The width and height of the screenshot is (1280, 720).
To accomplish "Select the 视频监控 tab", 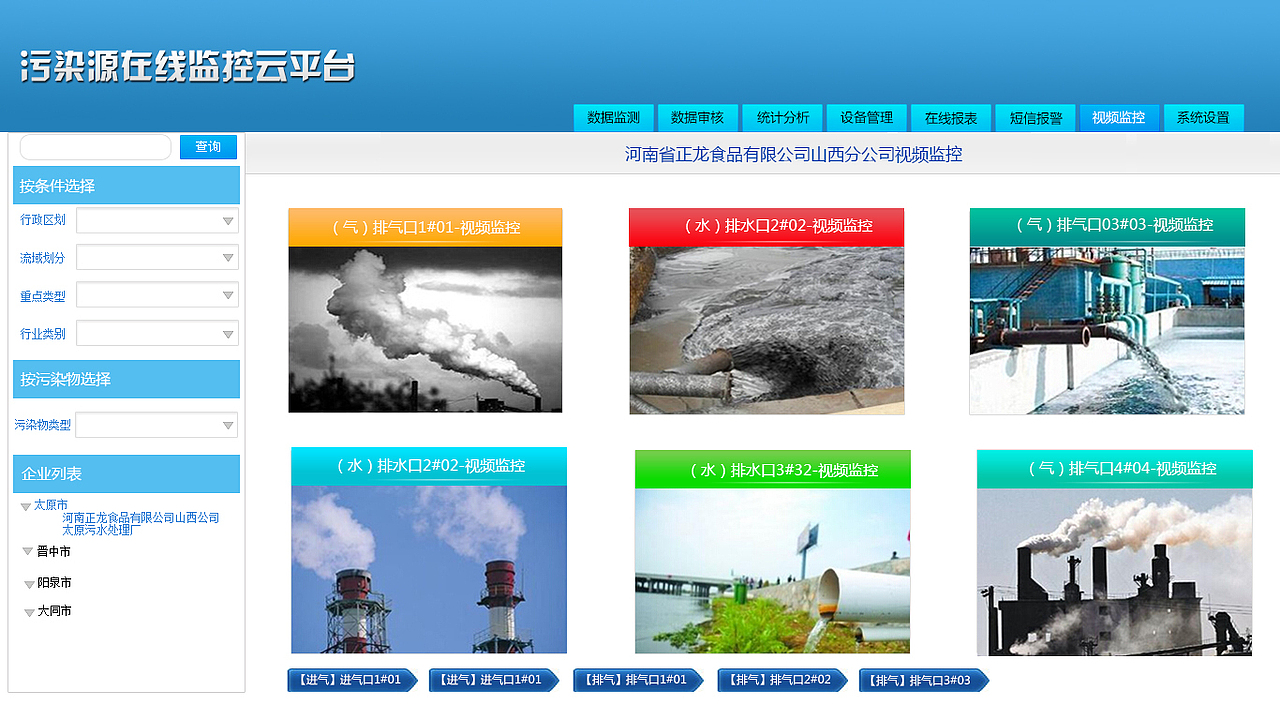I will (1119, 117).
